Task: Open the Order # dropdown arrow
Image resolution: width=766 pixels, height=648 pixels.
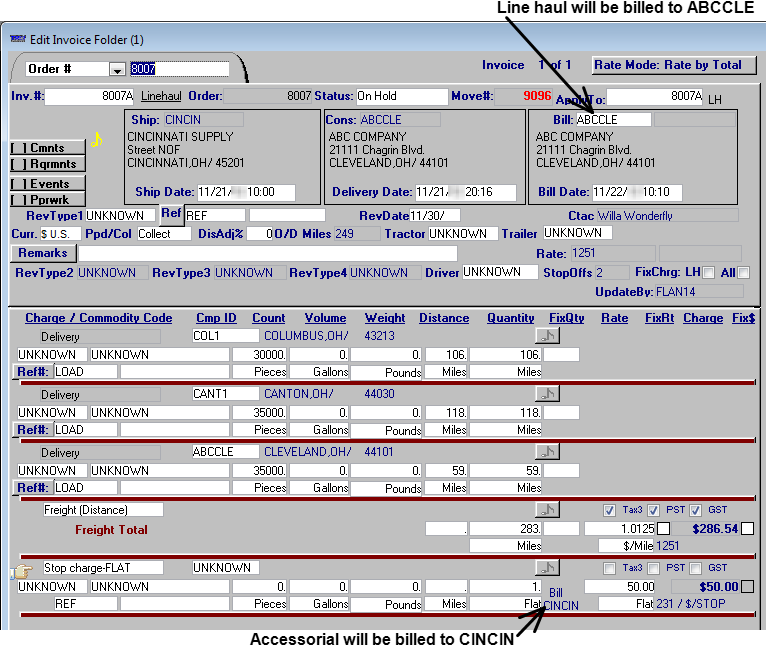Action: pos(117,69)
